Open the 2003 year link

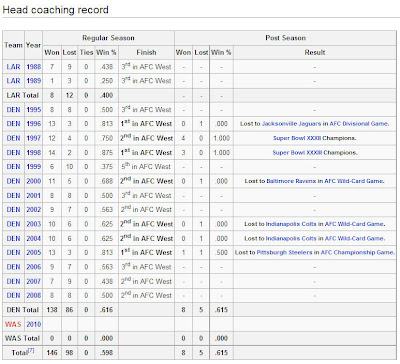click(34, 224)
